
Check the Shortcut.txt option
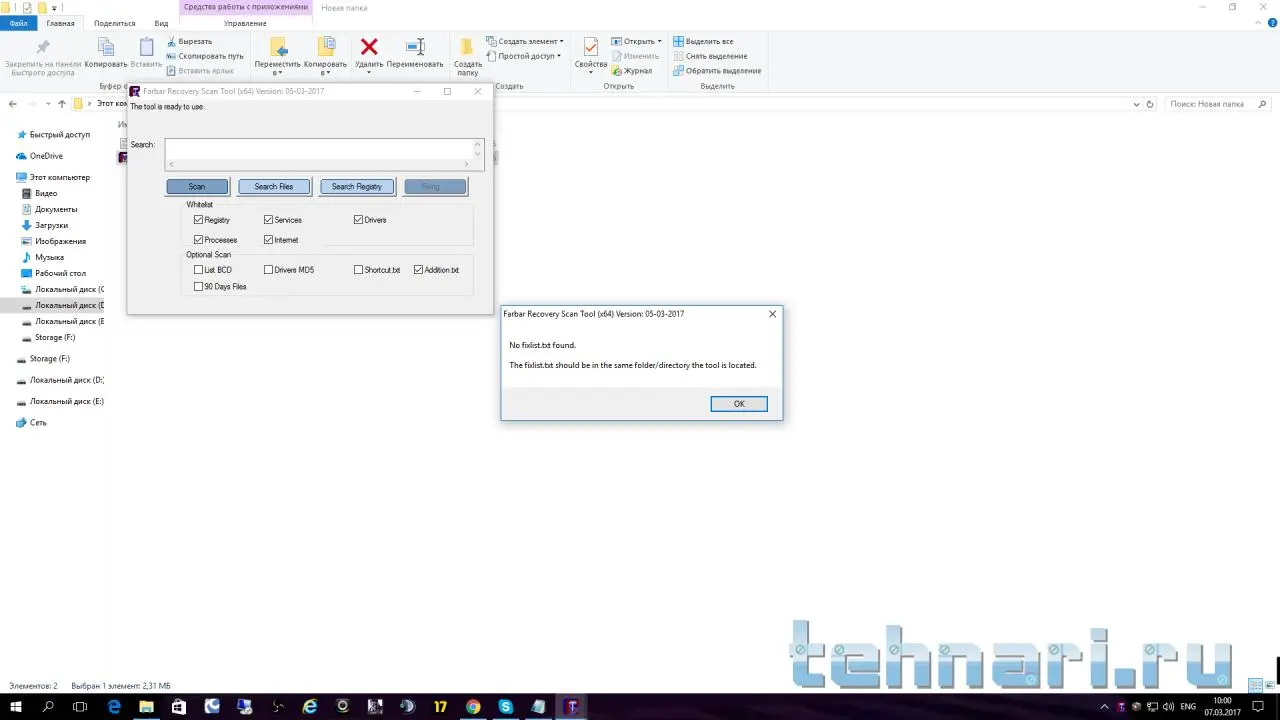[358, 270]
